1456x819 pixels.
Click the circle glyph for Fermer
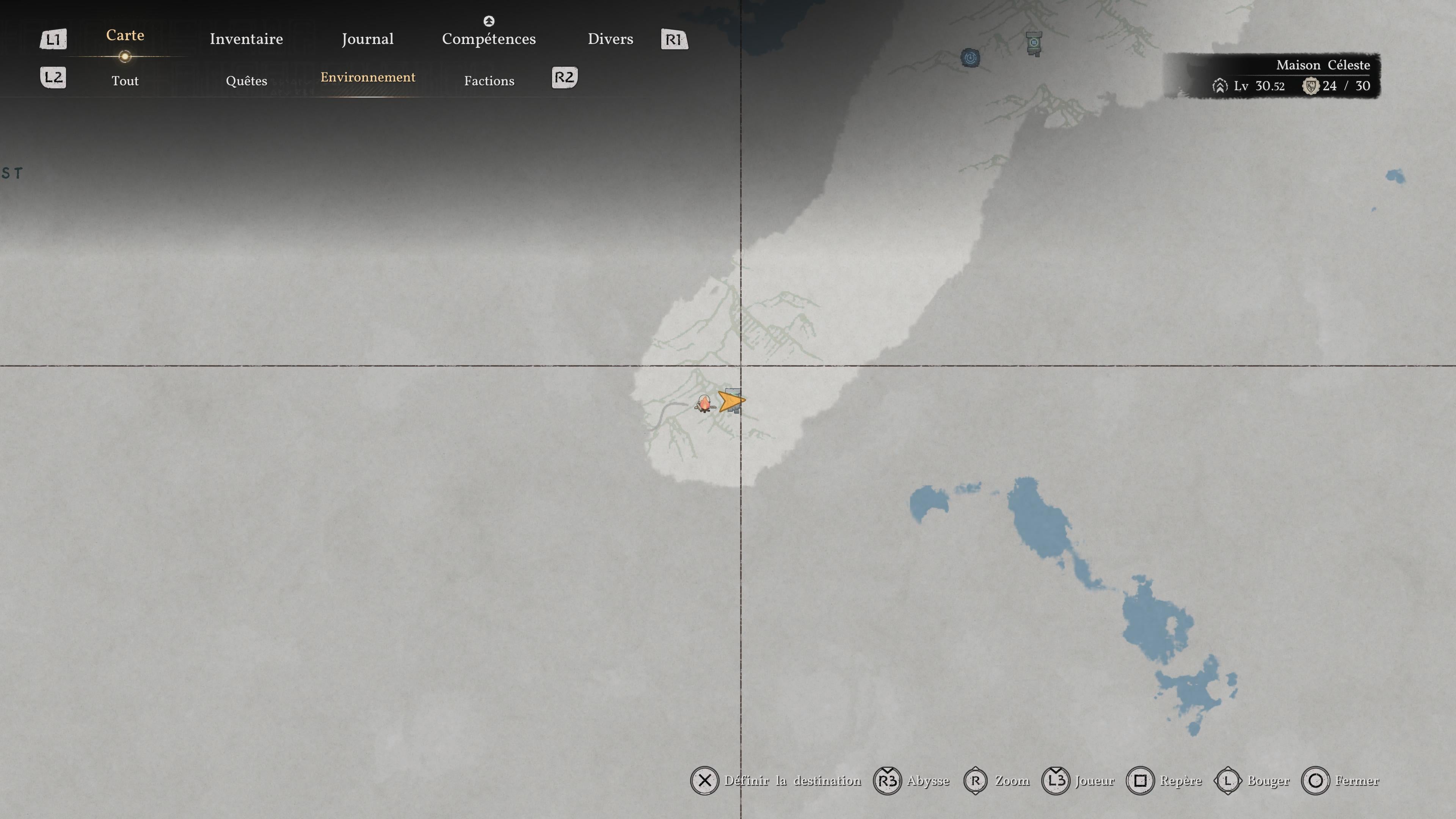(x=1315, y=781)
